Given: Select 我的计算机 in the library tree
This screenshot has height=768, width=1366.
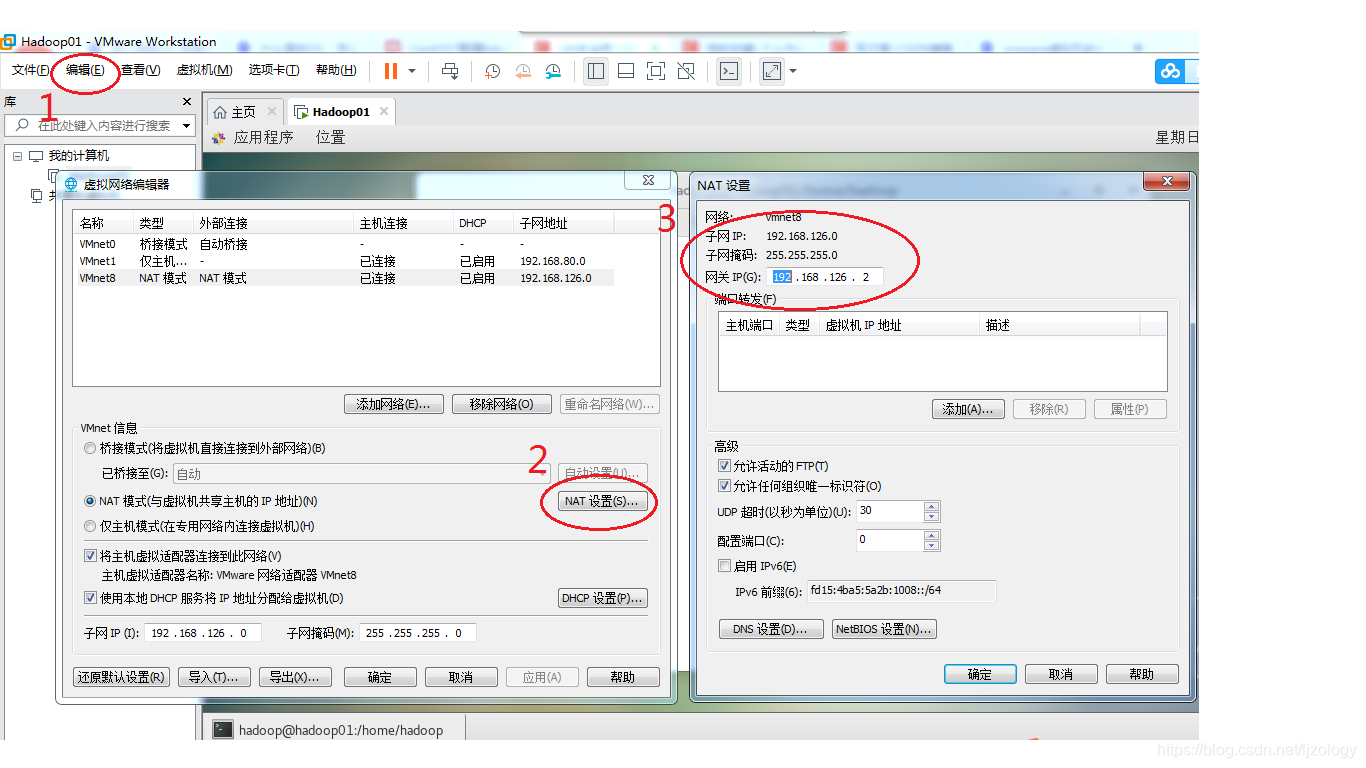Looking at the screenshot, I should 79,156.
